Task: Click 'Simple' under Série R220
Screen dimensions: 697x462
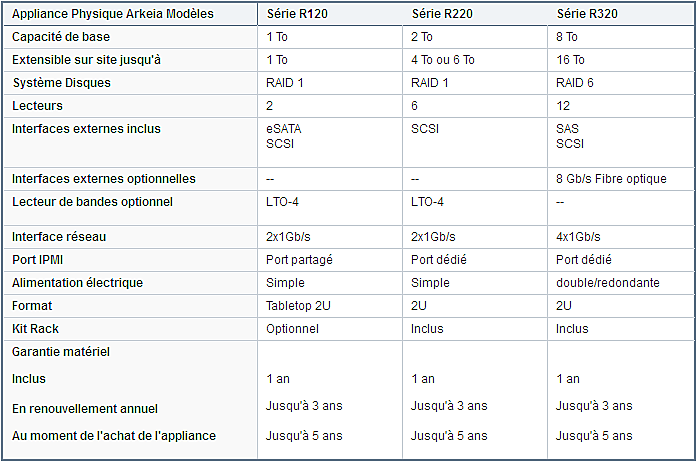Action: 430,283
